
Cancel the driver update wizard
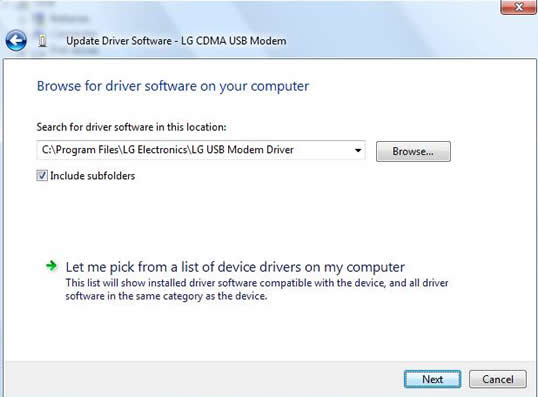[498, 379]
